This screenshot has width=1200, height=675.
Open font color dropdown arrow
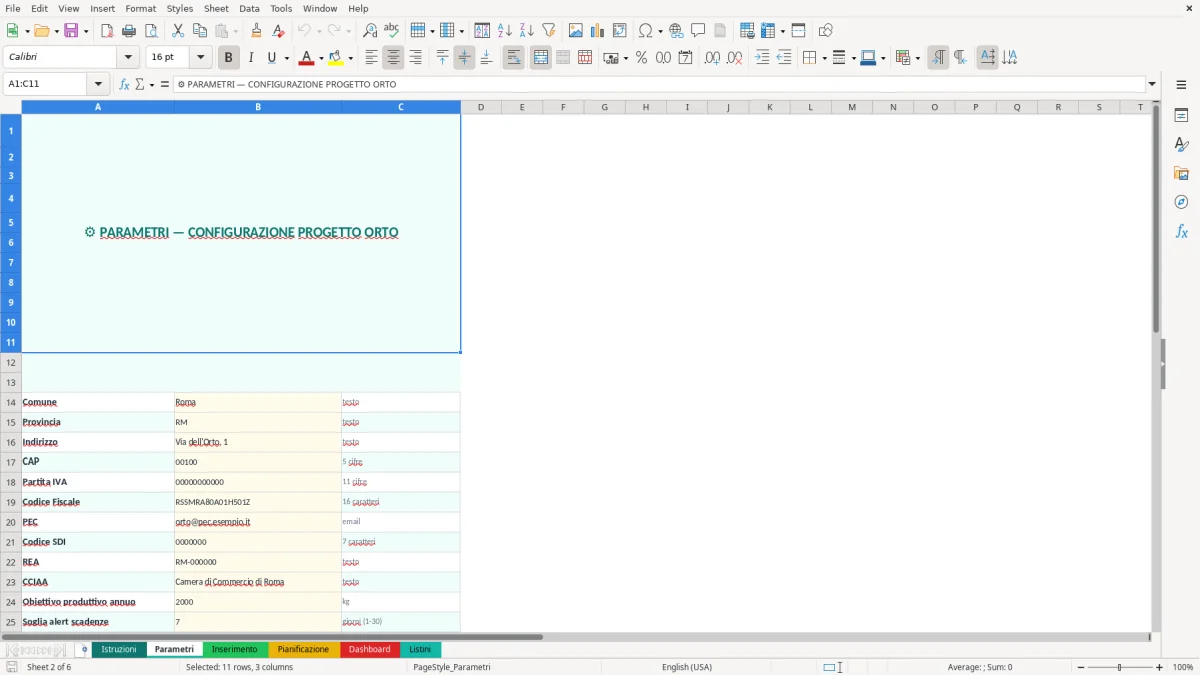pos(321,58)
